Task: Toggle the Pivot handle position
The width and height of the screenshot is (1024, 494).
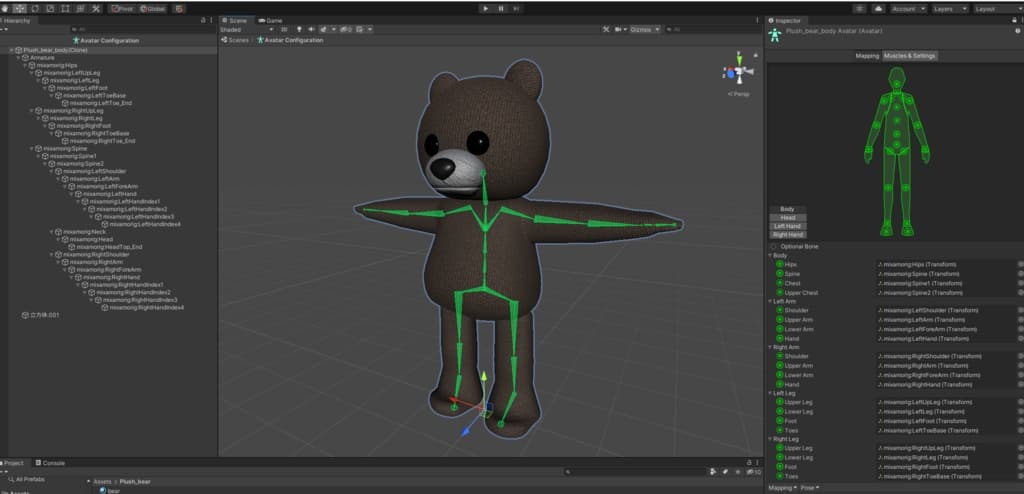Action: [123, 8]
